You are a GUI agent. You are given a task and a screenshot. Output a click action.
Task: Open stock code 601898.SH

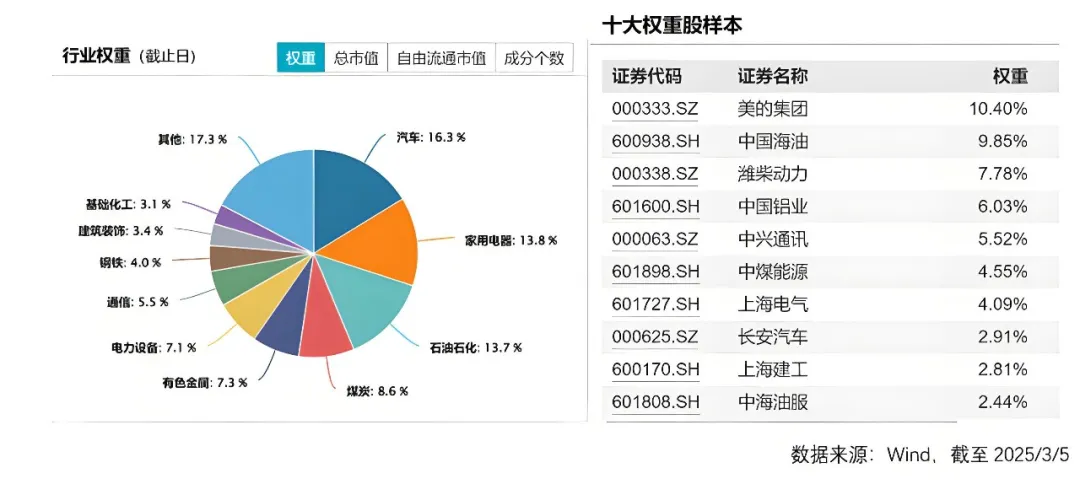pos(655,272)
